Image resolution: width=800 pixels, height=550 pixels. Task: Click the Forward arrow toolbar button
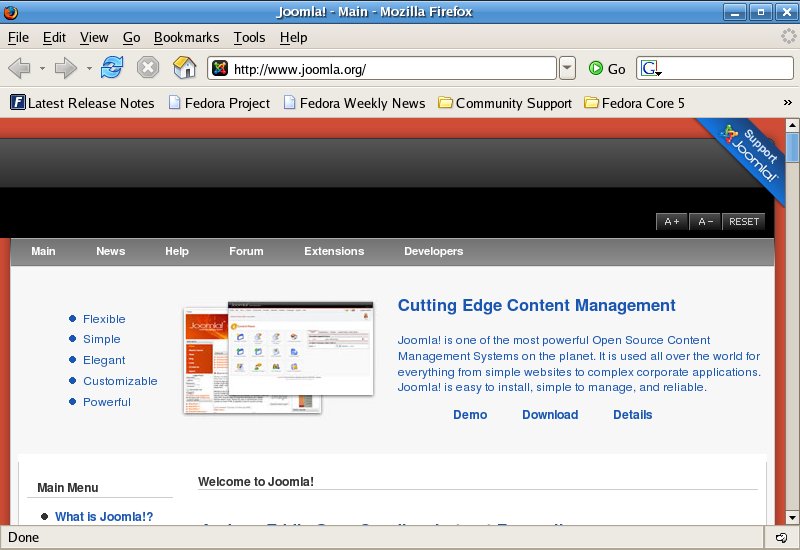tap(65, 68)
